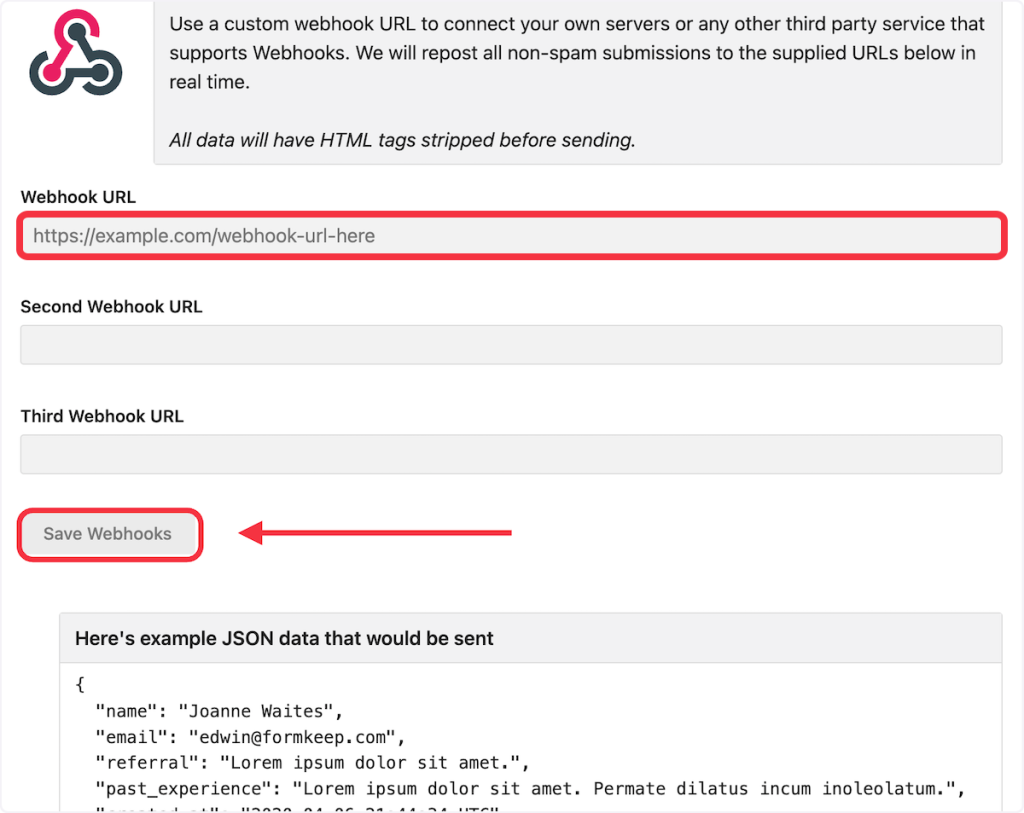Click the opening curly brace of JSON
The height and width of the screenshot is (813, 1024).
point(80,686)
